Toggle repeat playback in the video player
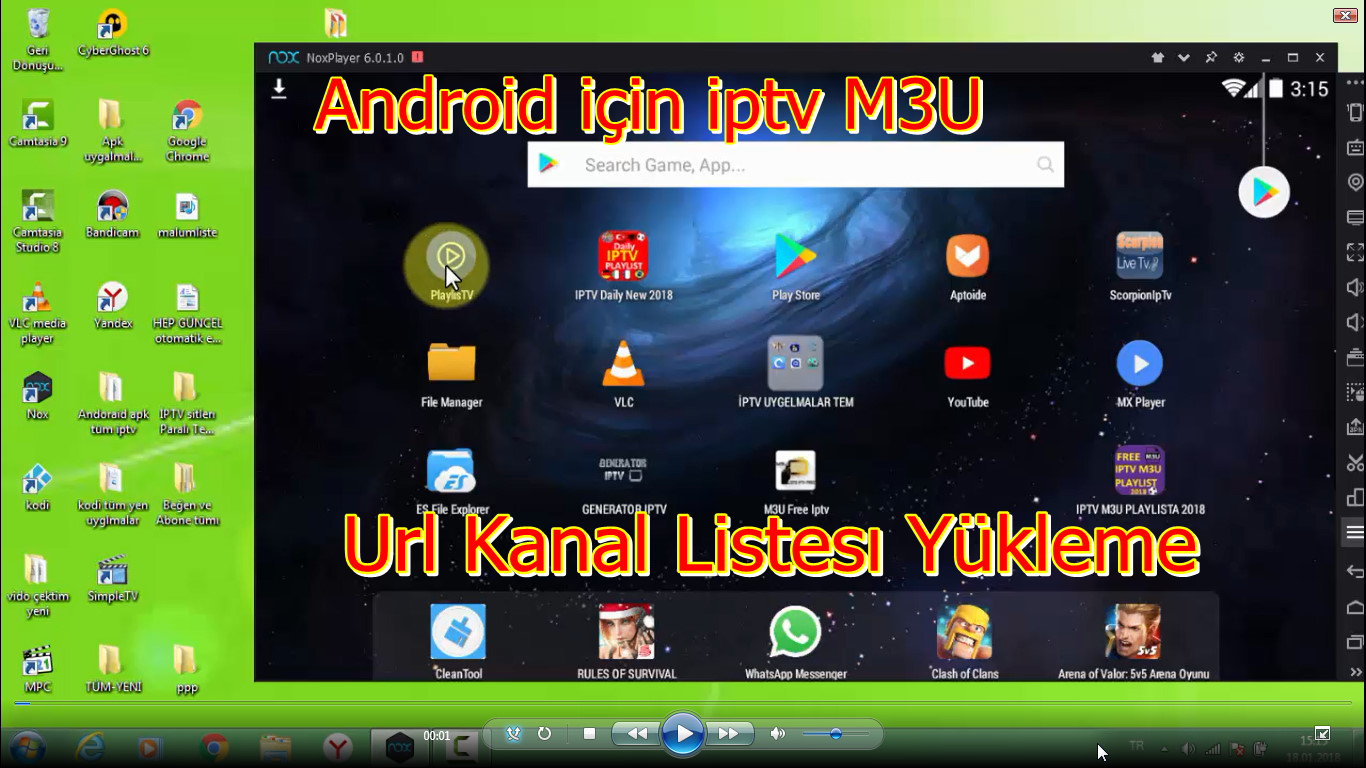 543,733
